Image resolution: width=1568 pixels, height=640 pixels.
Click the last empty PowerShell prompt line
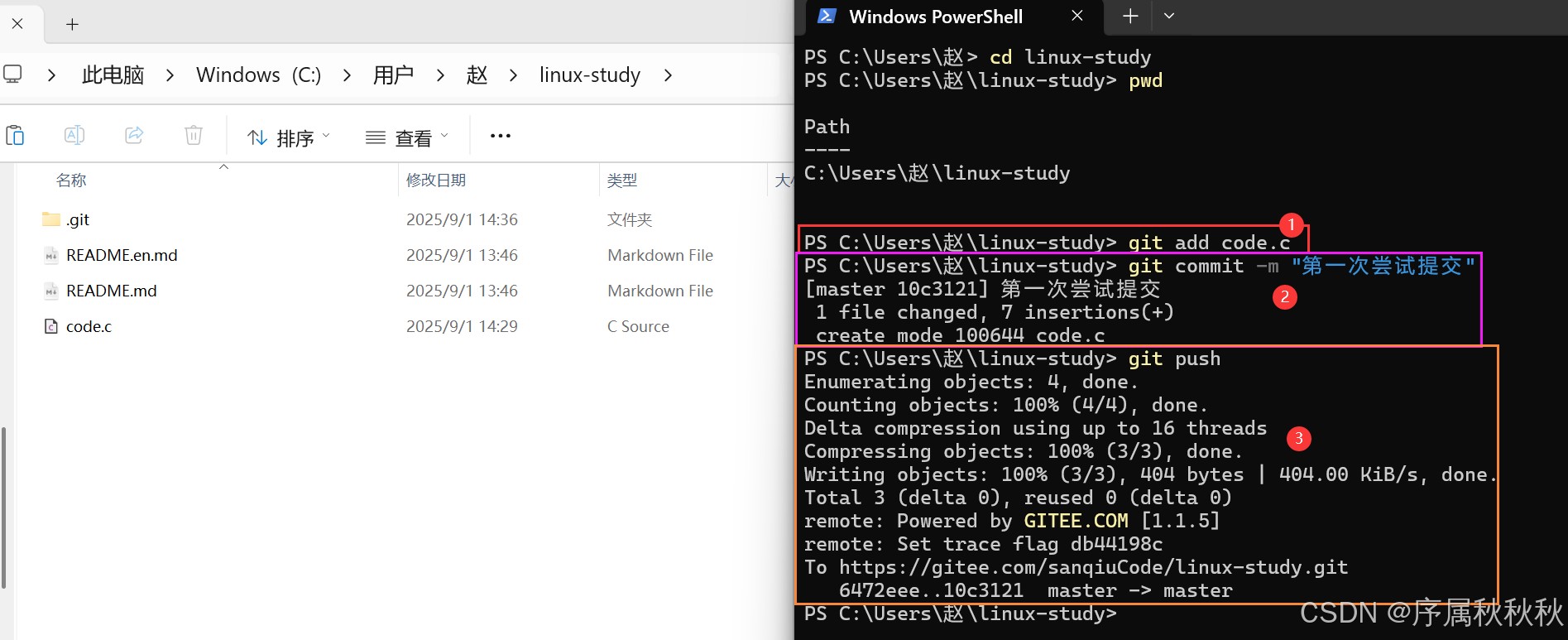point(960,614)
